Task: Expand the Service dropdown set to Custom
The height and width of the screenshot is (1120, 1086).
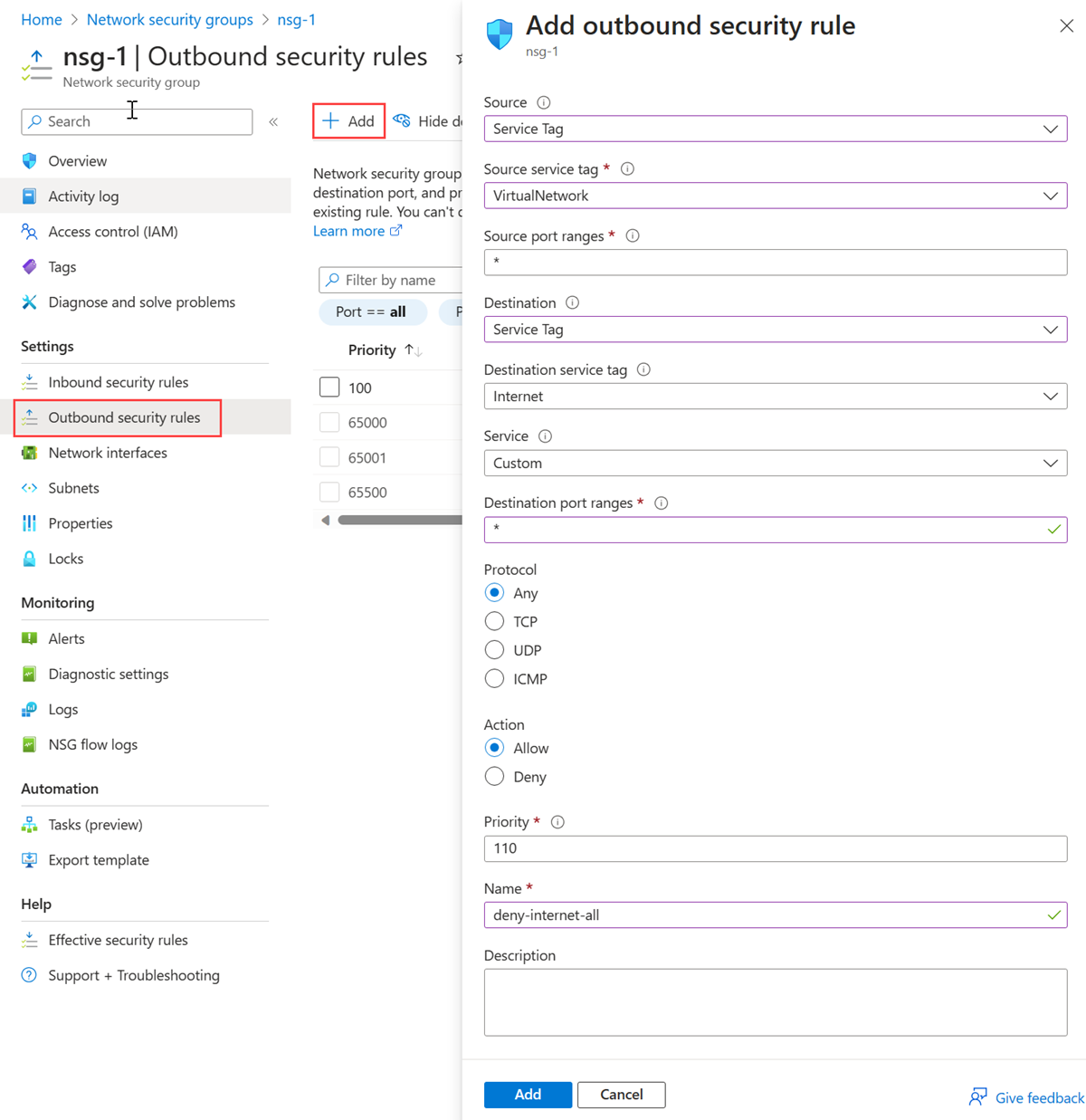Action: (776, 463)
